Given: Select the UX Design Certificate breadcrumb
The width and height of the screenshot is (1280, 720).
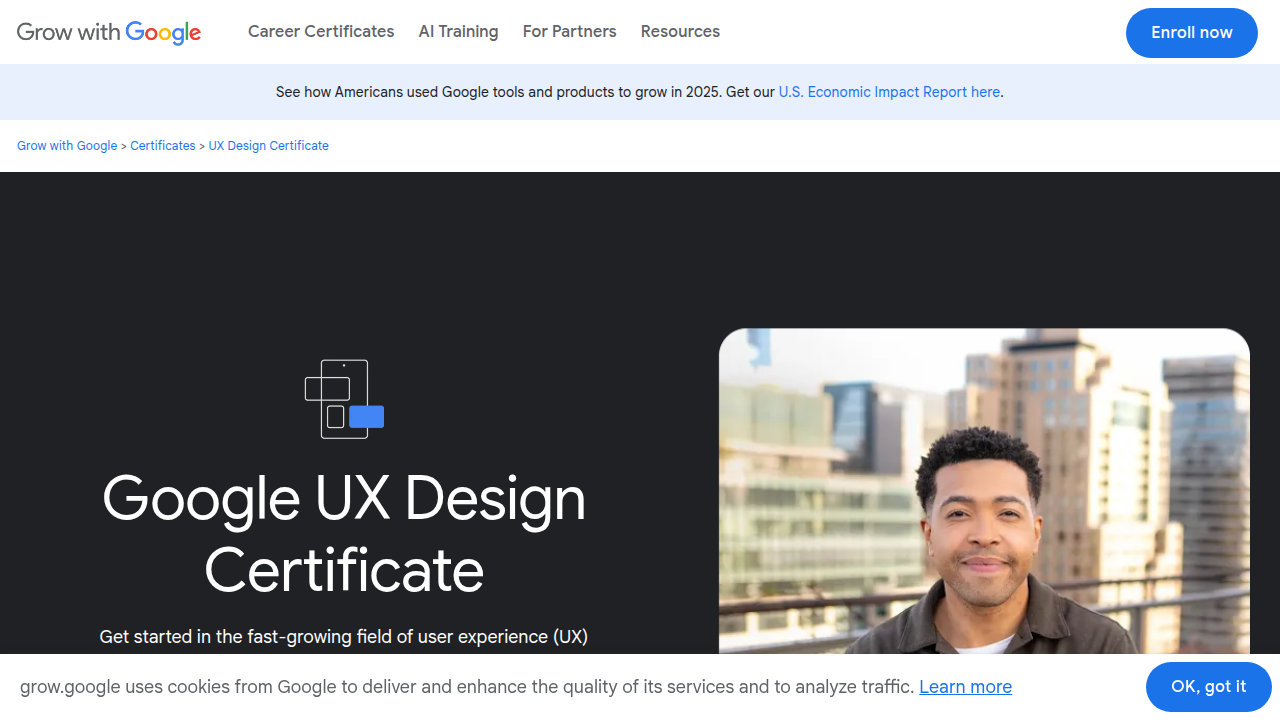Looking at the screenshot, I should click(x=268, y=145).
